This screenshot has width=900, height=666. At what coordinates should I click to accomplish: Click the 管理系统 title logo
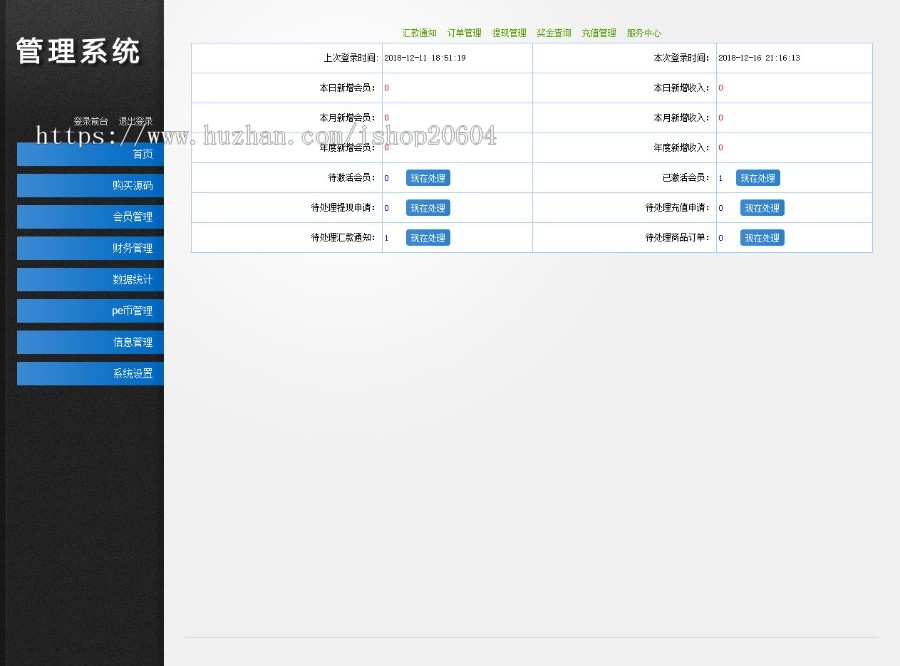pyautogui.click(x=77, y=51)
